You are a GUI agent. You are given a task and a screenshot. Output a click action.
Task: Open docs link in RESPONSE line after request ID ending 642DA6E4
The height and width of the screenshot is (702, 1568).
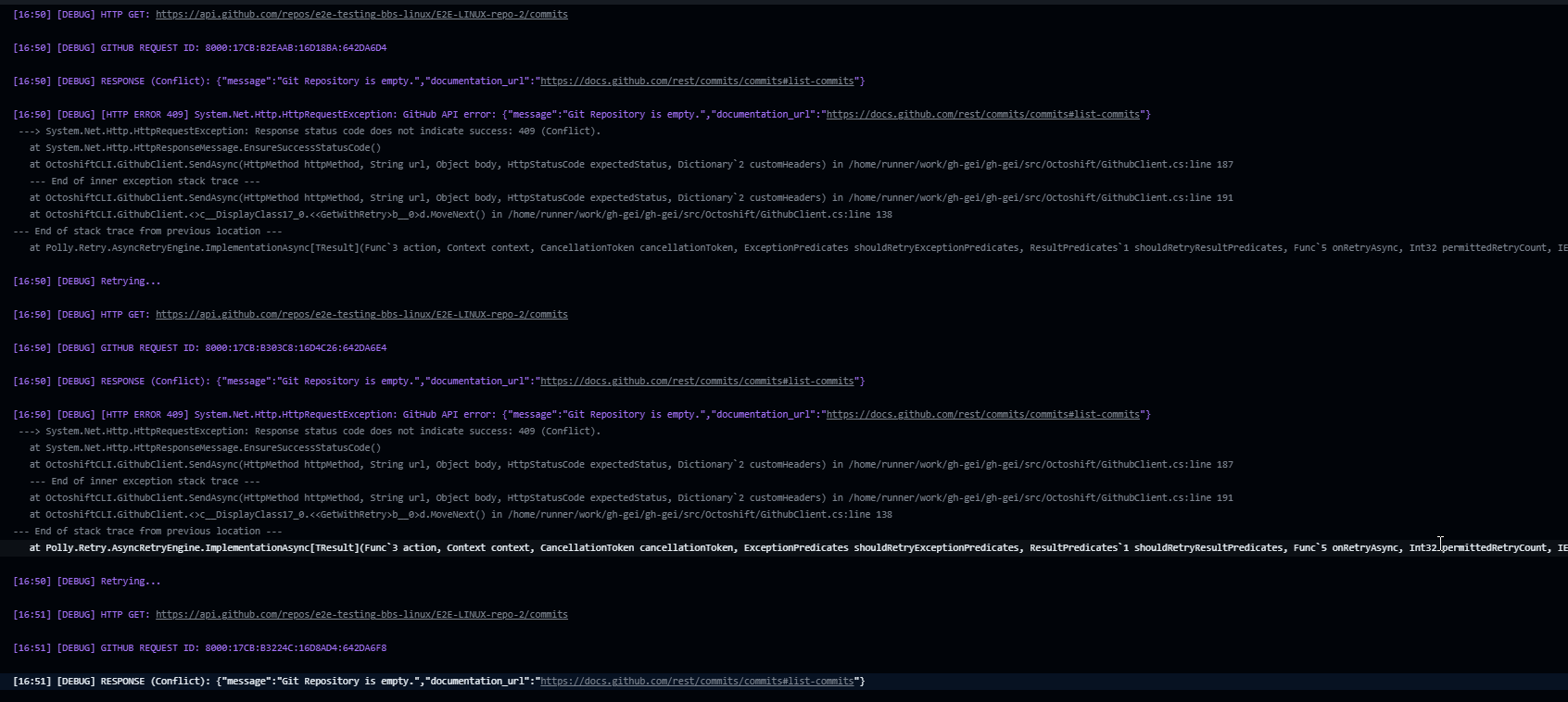697,382
